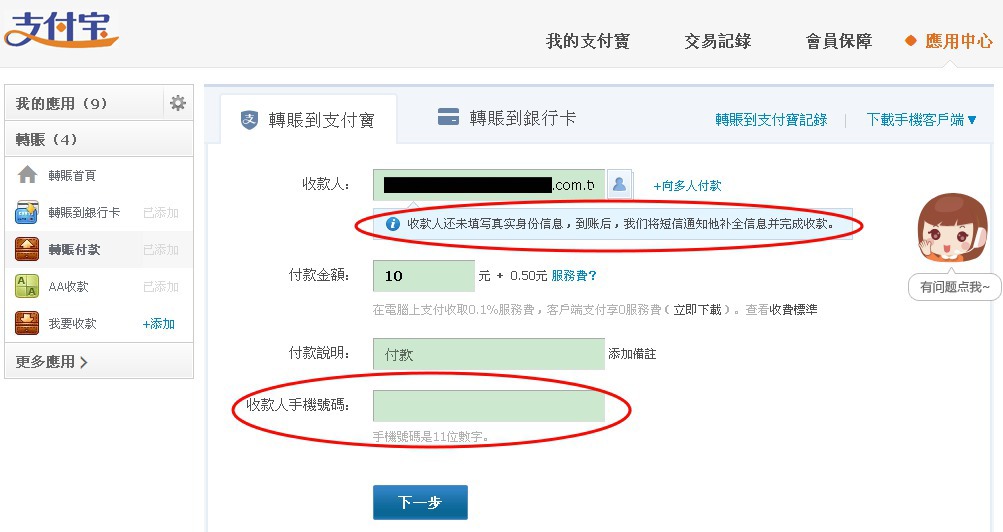1003x532 pixels.
Task: Click the bank card icon beside 轉賬到銀行卡
Action: [27, 212]
